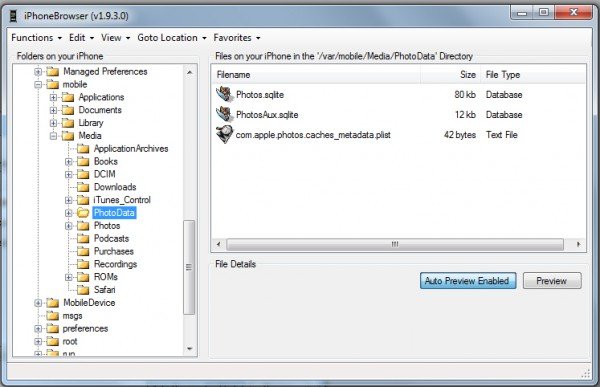Click the mobile folder icon

click(53, 84)
